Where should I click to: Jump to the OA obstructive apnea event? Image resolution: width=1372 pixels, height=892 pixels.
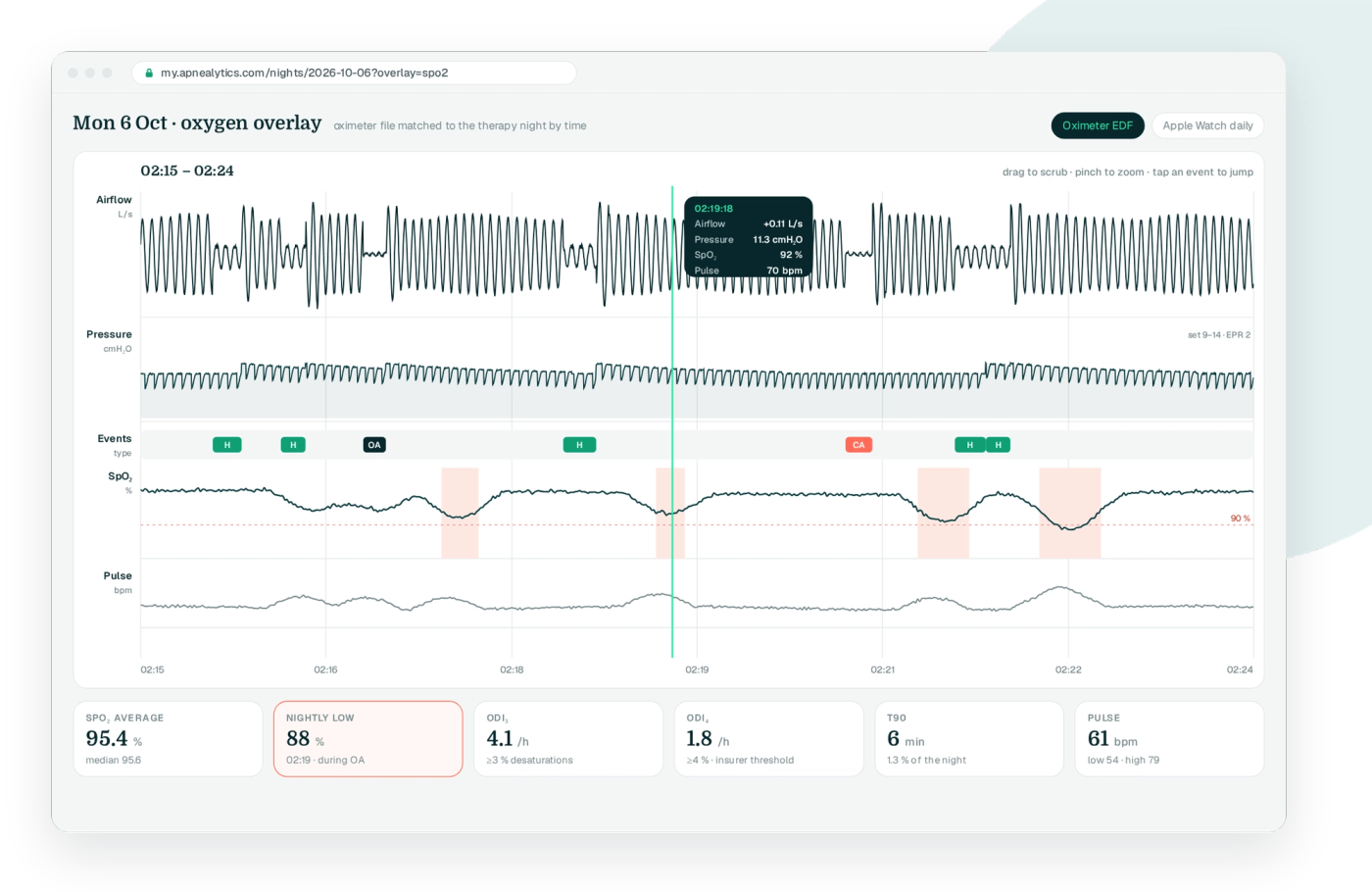coord(374,445)
